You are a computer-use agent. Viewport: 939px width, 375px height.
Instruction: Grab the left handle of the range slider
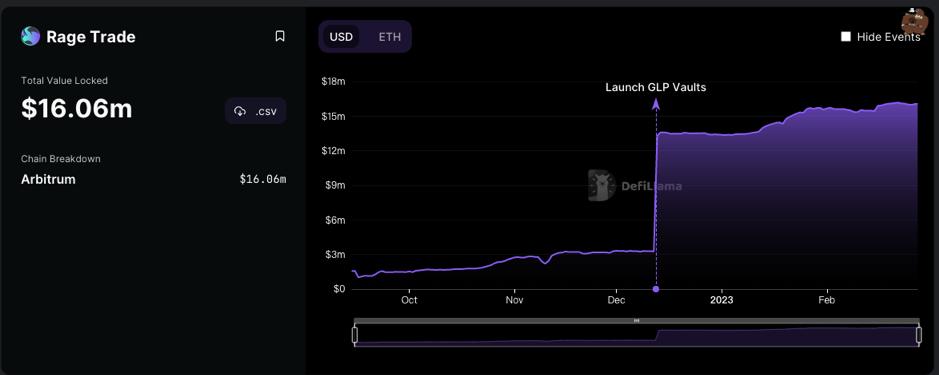[x=355, y=335]
